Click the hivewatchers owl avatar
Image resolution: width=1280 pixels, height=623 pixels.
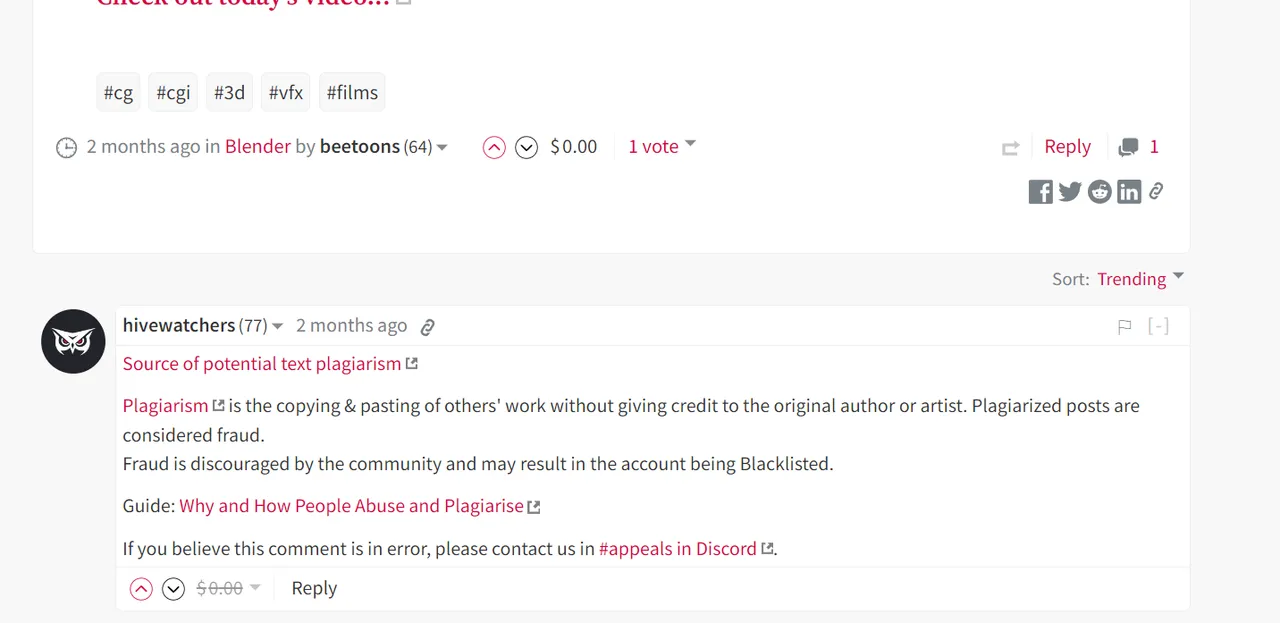coord(73,342)
